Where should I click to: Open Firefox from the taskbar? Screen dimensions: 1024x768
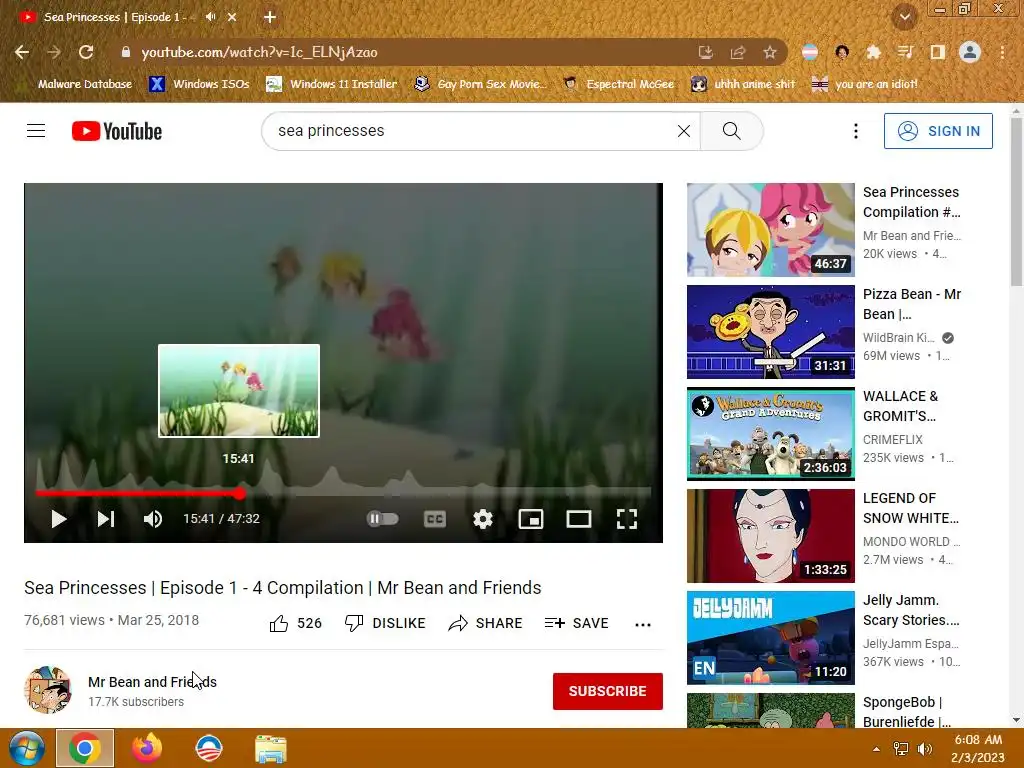click(147, 748)
